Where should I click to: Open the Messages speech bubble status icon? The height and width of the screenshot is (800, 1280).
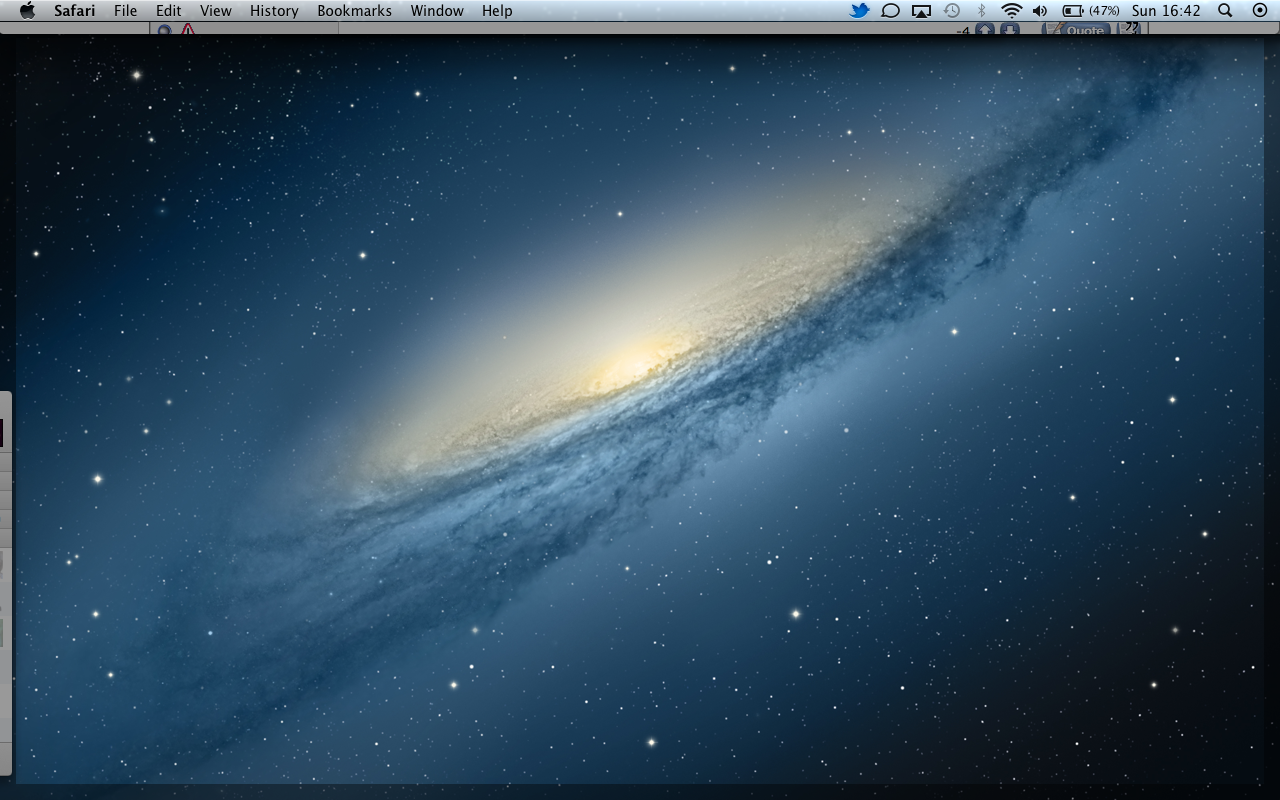890,11
